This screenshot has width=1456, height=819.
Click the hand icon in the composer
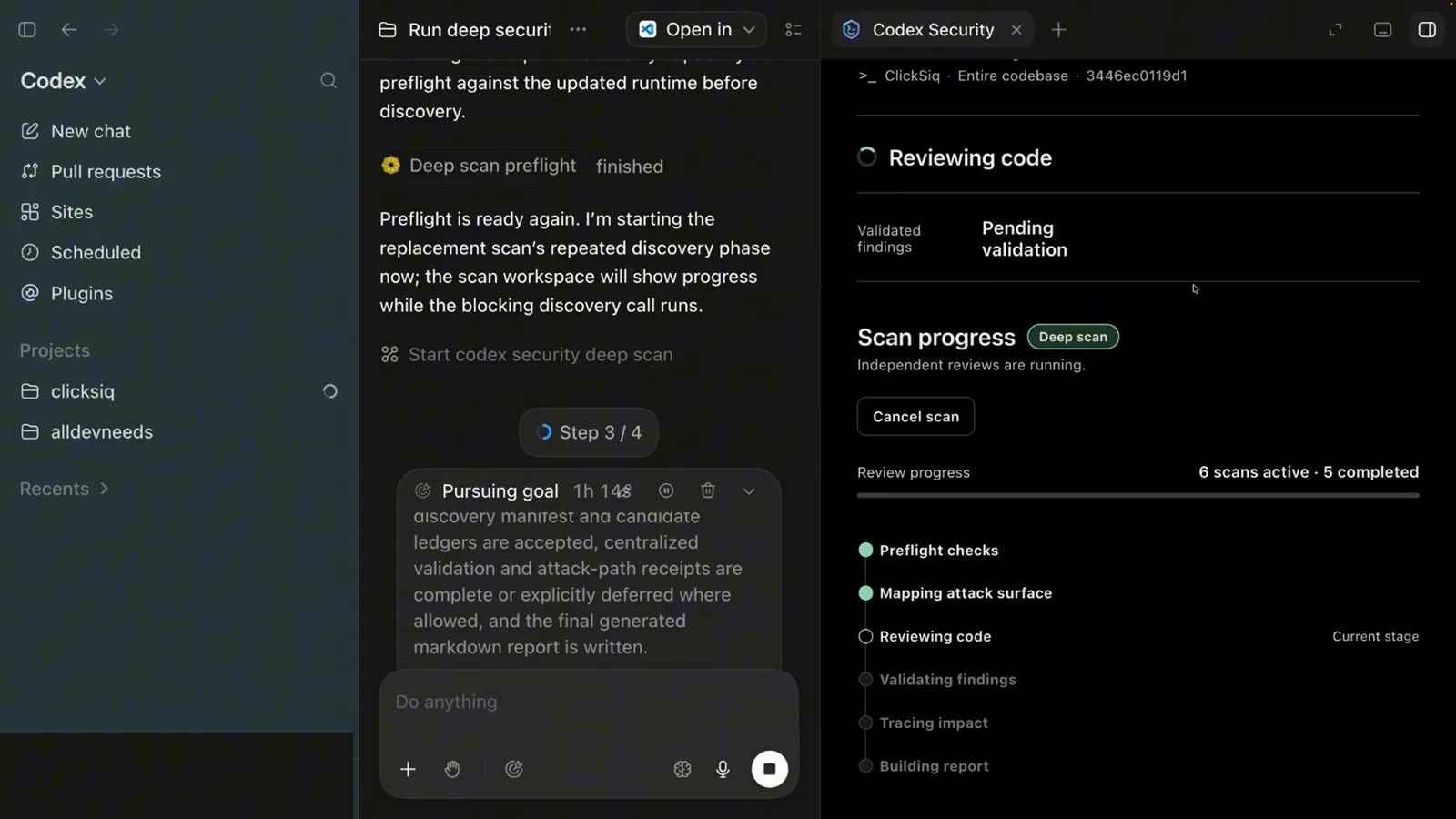pos(452,769)
